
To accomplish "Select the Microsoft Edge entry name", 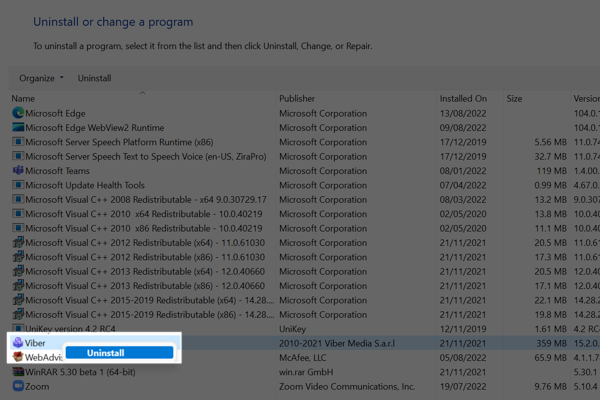I will click(x=55, y=113).
